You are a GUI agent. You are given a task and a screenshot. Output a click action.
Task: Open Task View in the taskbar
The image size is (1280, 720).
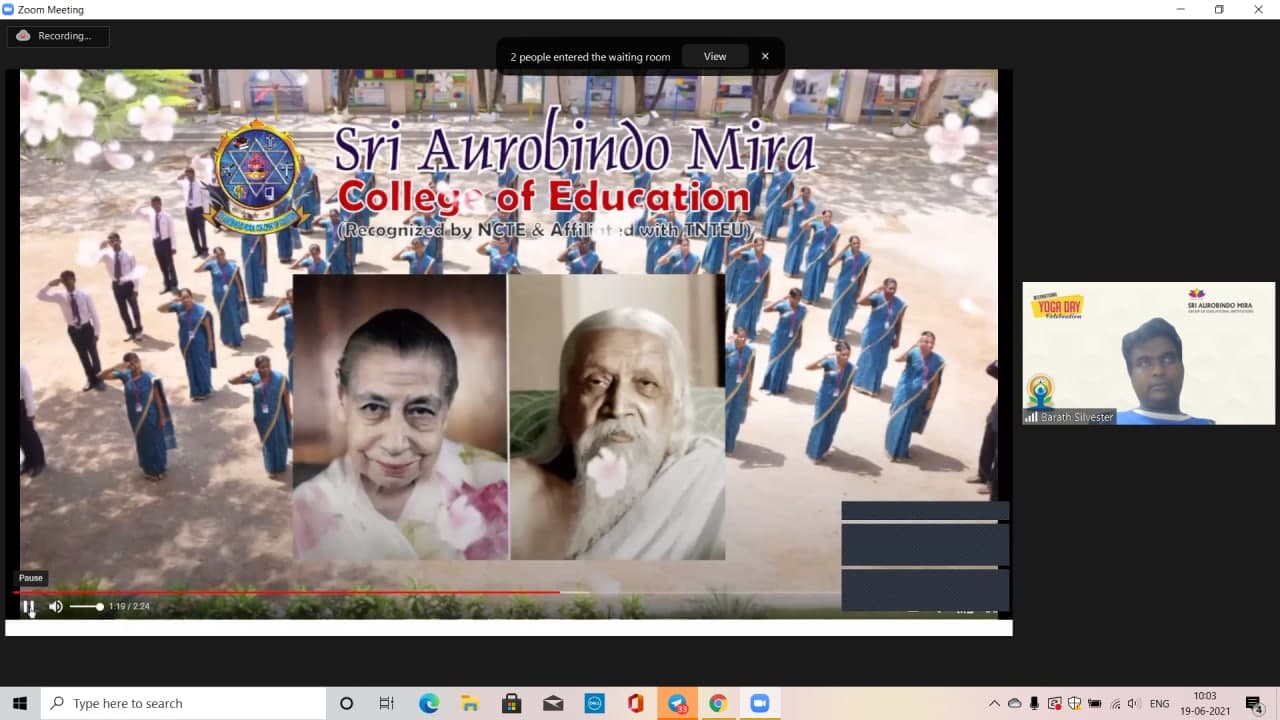[387, 704]
